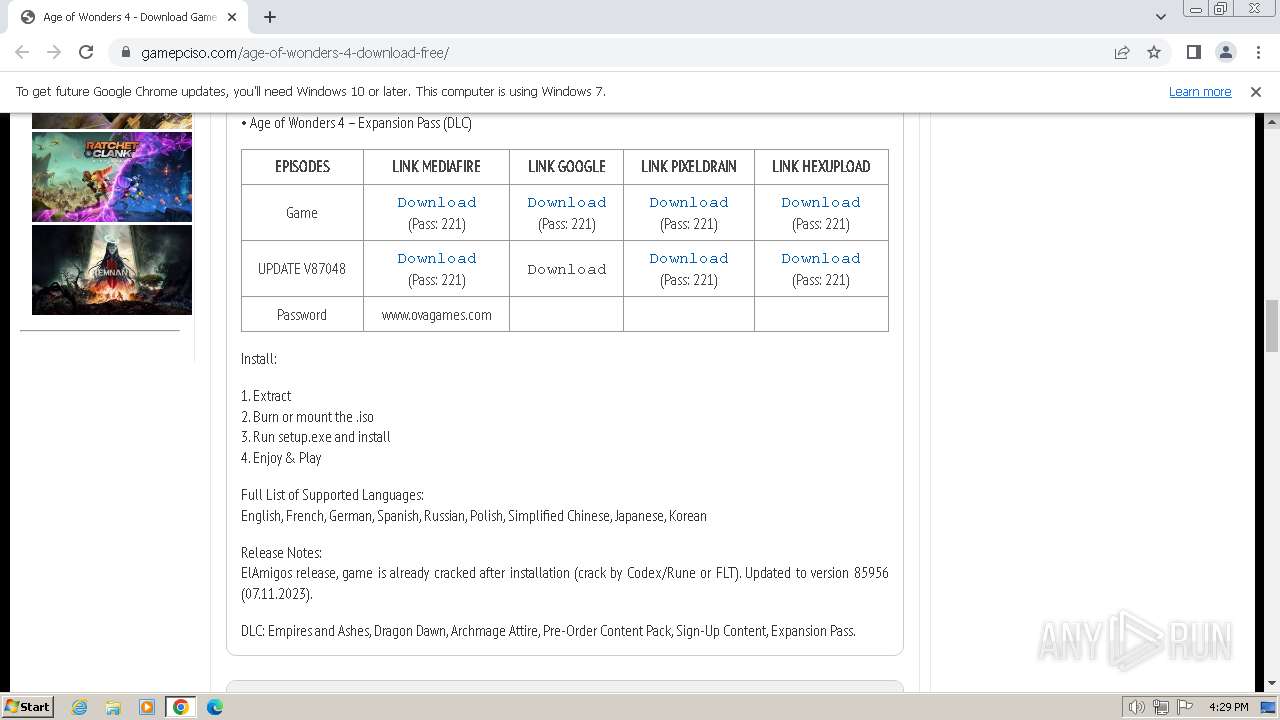Select the www.ovagames.com password text

point(437,315)
